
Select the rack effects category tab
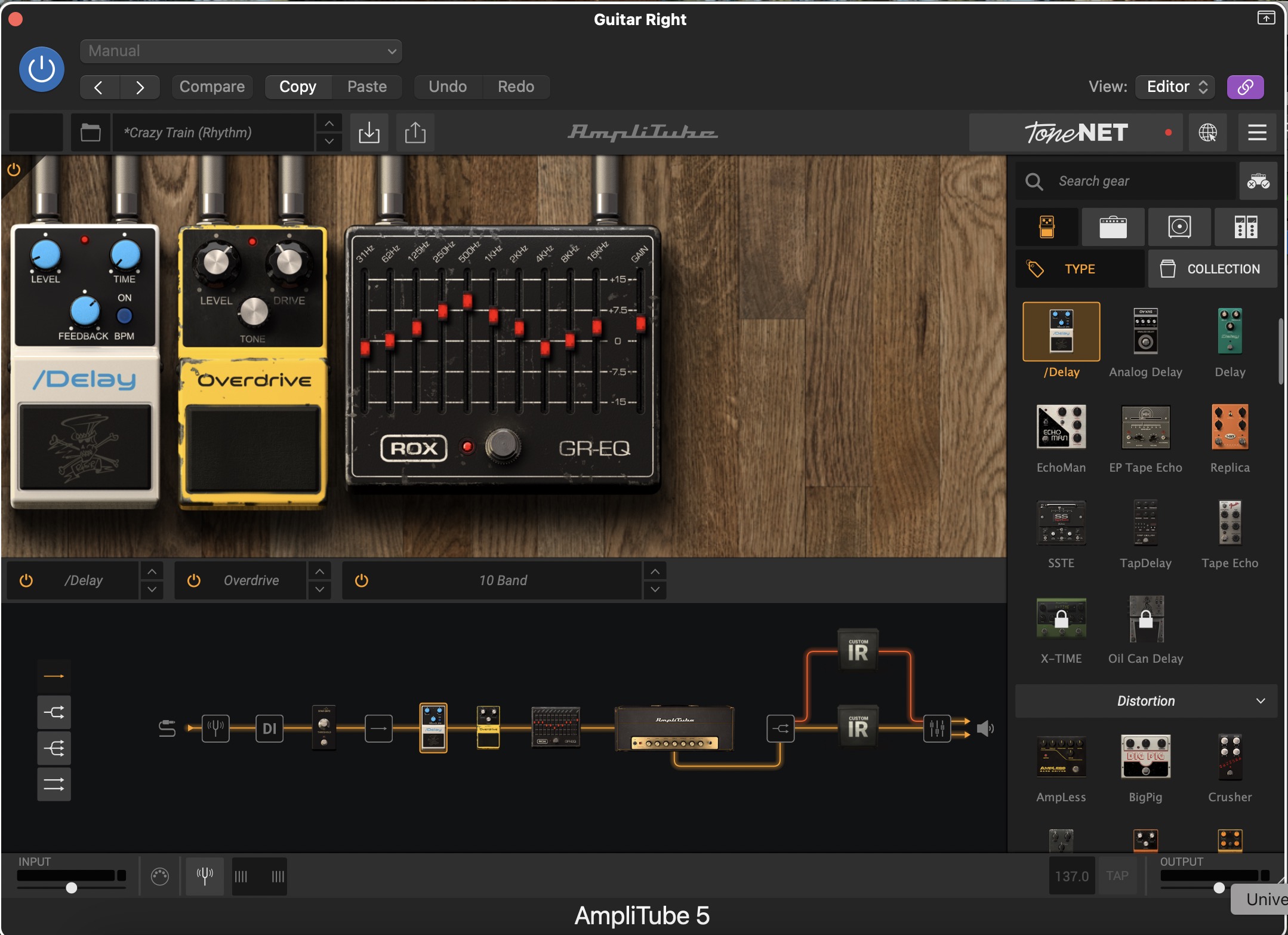tap(1246, 227)
